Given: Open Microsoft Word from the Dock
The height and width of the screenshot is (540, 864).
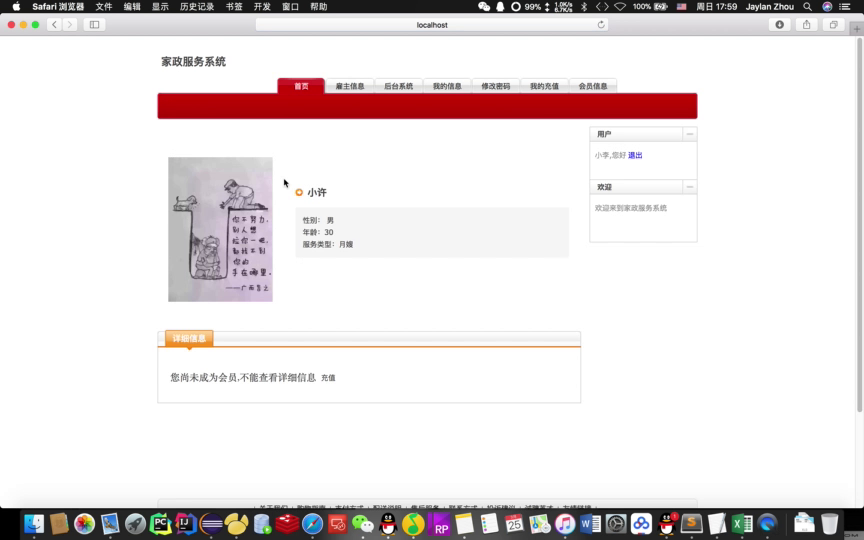Looking at the screenshot, I should [x=590, y=524].
